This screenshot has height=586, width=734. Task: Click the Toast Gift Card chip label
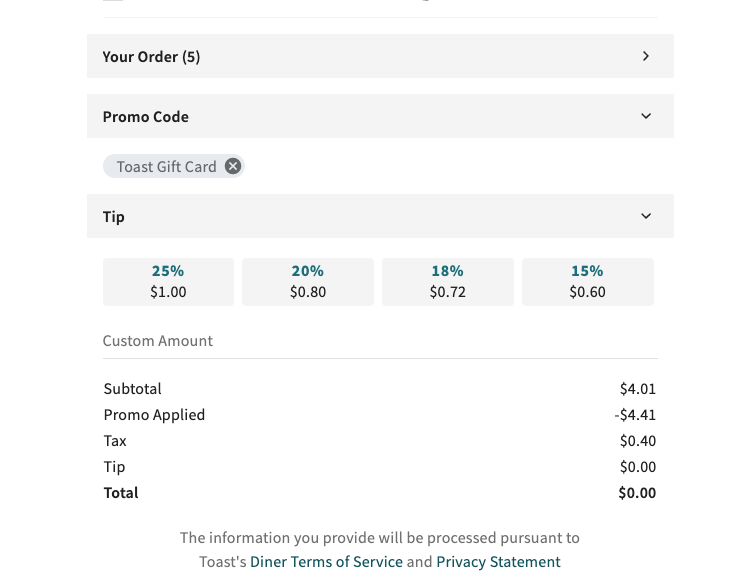(x=166, y=167)
